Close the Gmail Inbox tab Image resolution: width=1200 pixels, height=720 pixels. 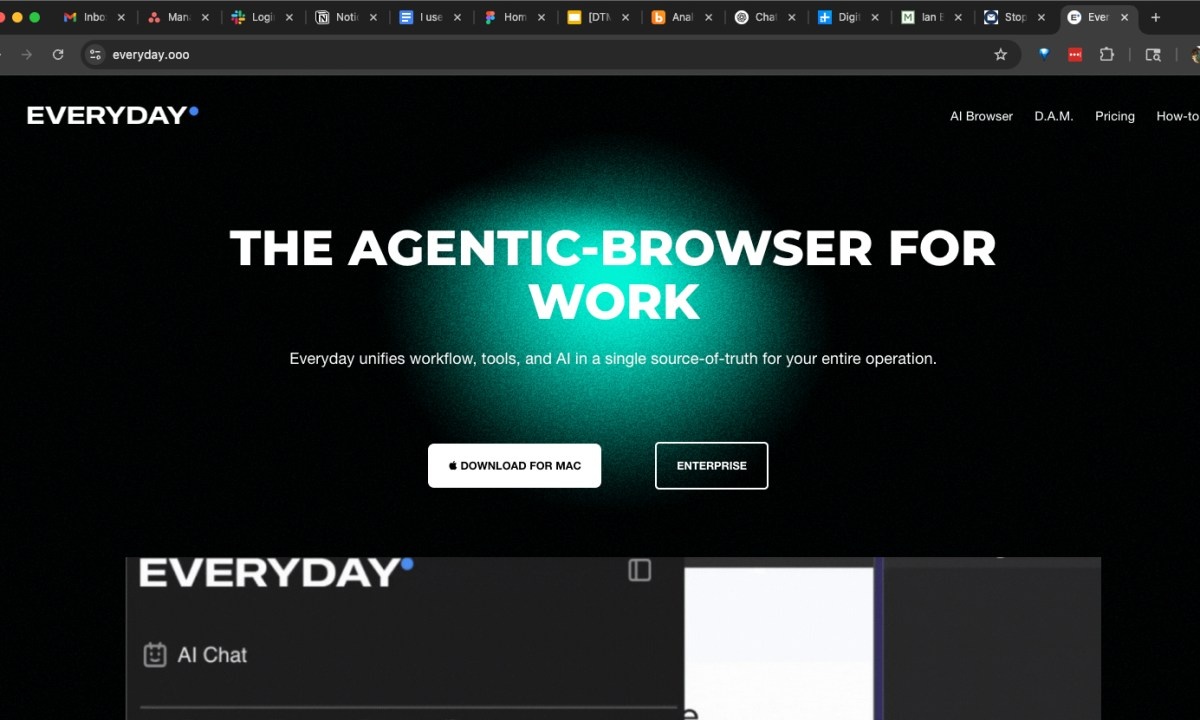tap(122, 17)
